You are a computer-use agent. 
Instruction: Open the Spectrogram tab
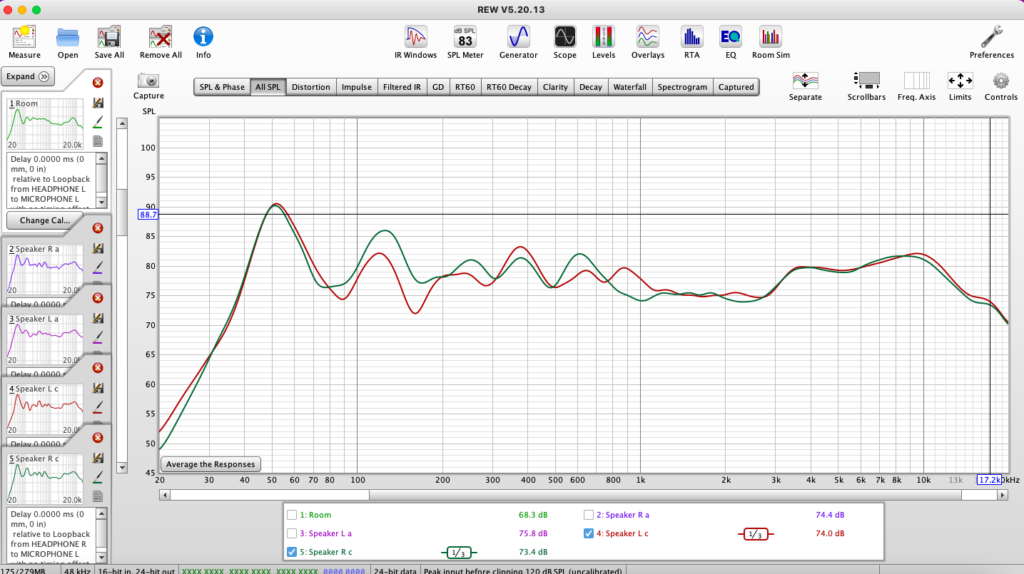point(682,87)
